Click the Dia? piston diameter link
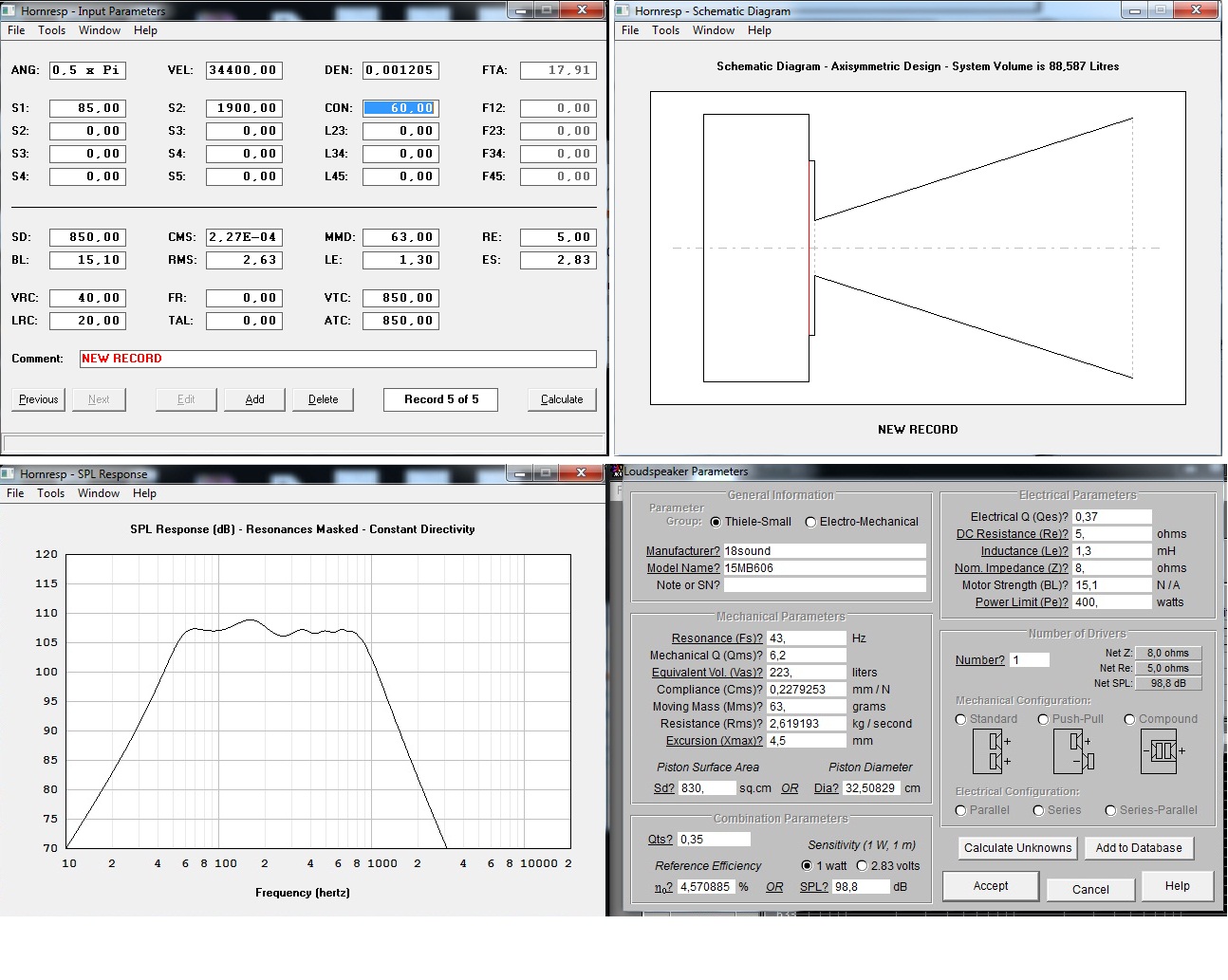The image size is (1228, 980). click(x=826, y=788)
